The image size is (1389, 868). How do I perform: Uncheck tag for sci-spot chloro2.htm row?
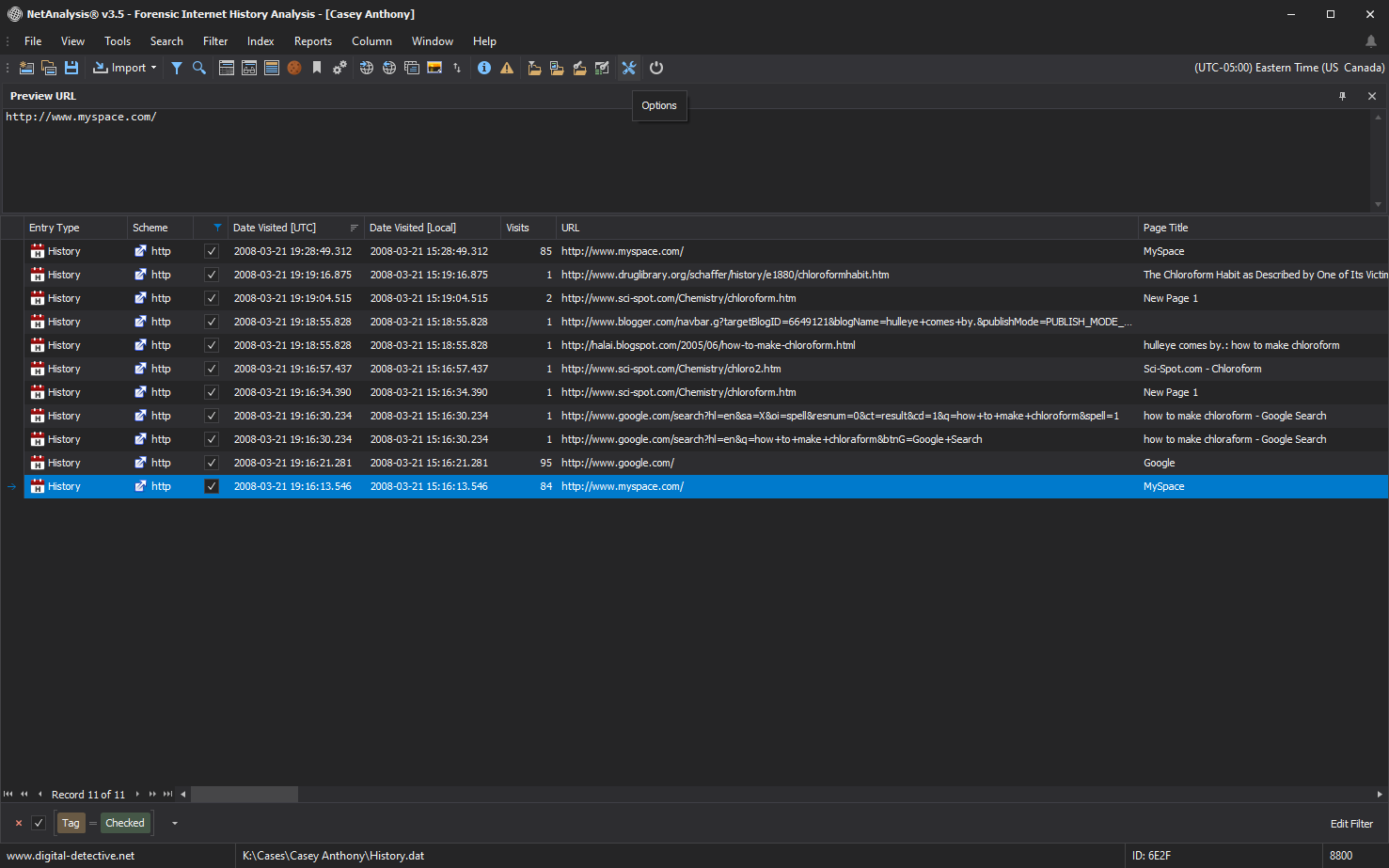coord(212,369)
